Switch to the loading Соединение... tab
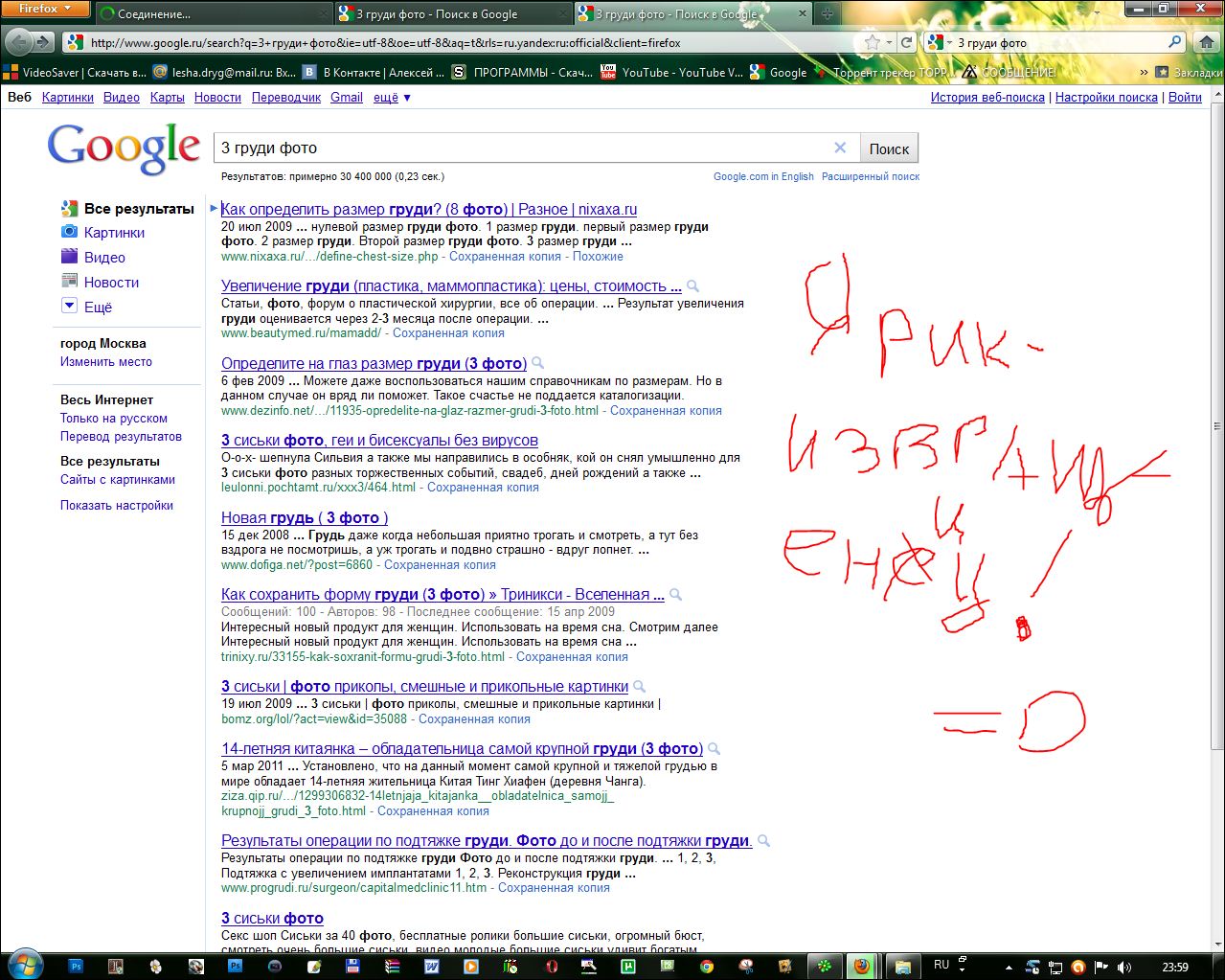1225x980 pixels. (x=212, y=13)
